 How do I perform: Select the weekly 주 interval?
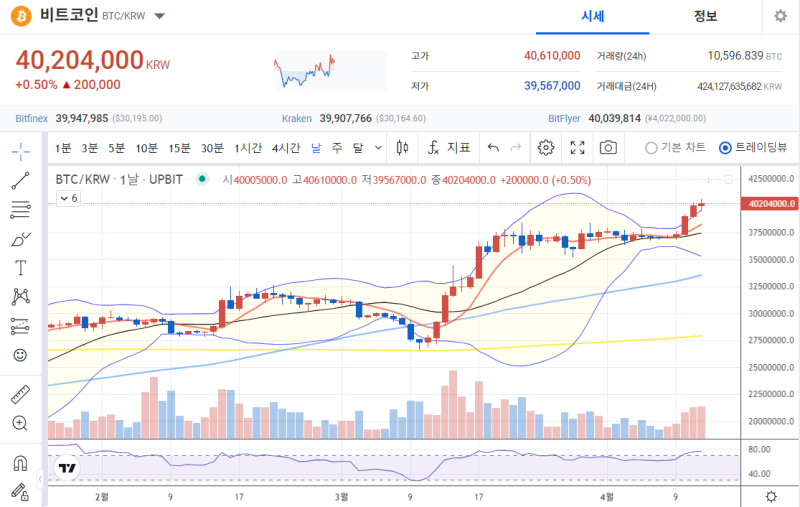[x=337, y=148]
